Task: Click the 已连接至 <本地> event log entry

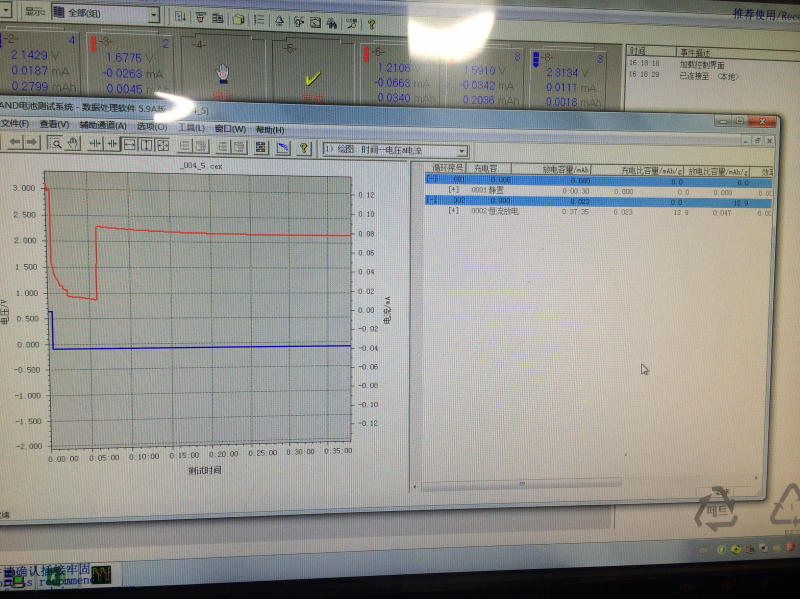Action: pos(709,76)
